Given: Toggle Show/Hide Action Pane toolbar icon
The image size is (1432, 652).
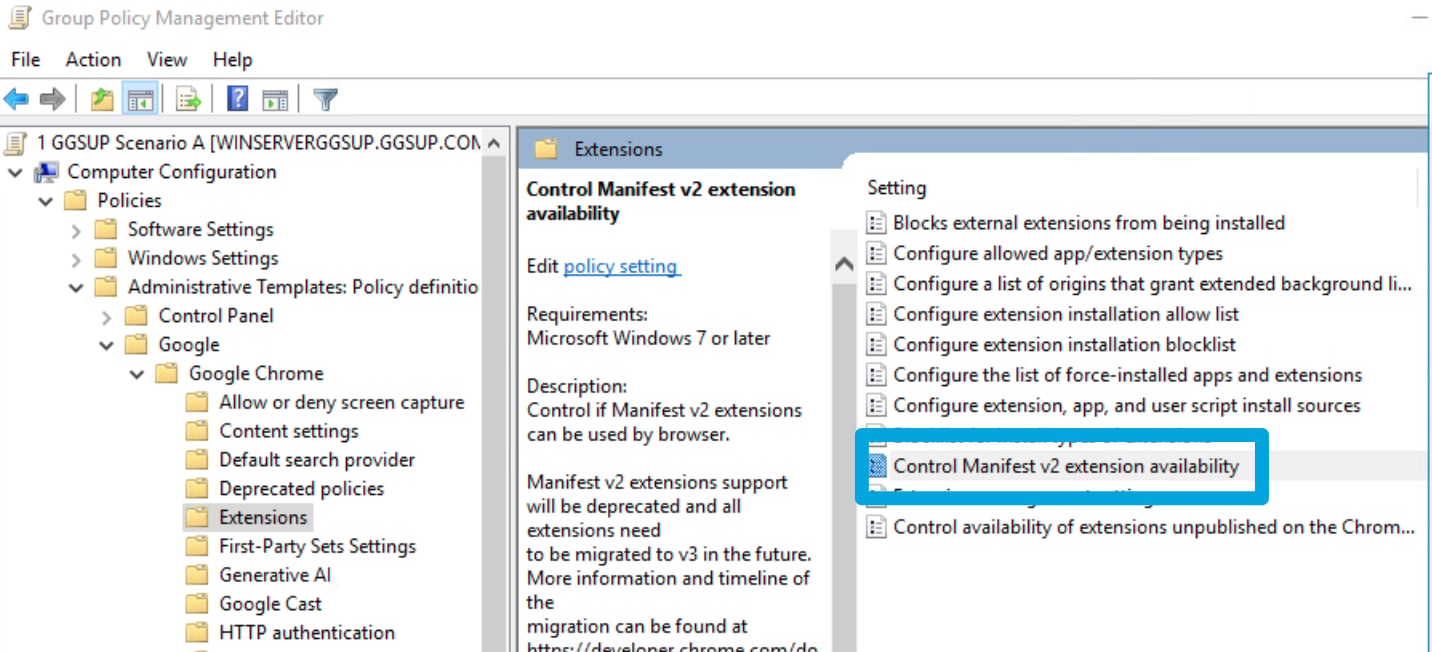Looking at the screenshot, I should click(x=275, y=99).
